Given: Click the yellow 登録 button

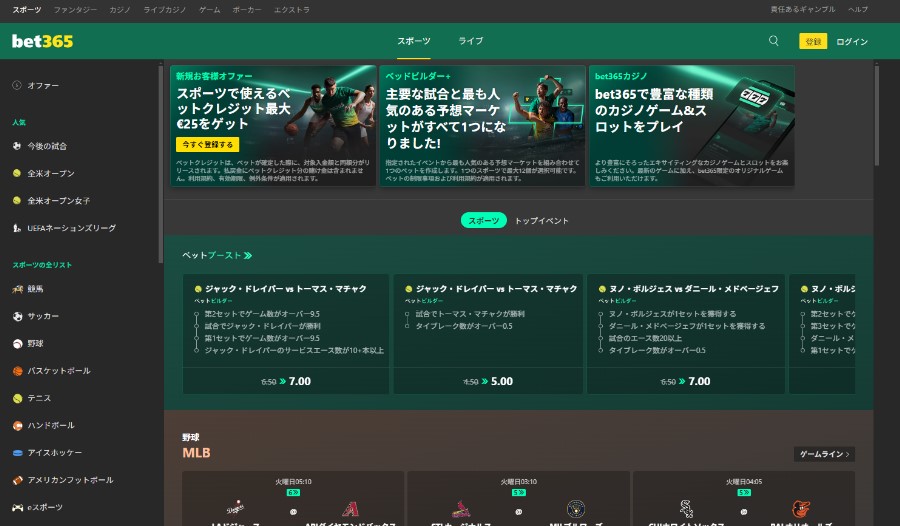Looking at the screenshot, I should point(813,41).
